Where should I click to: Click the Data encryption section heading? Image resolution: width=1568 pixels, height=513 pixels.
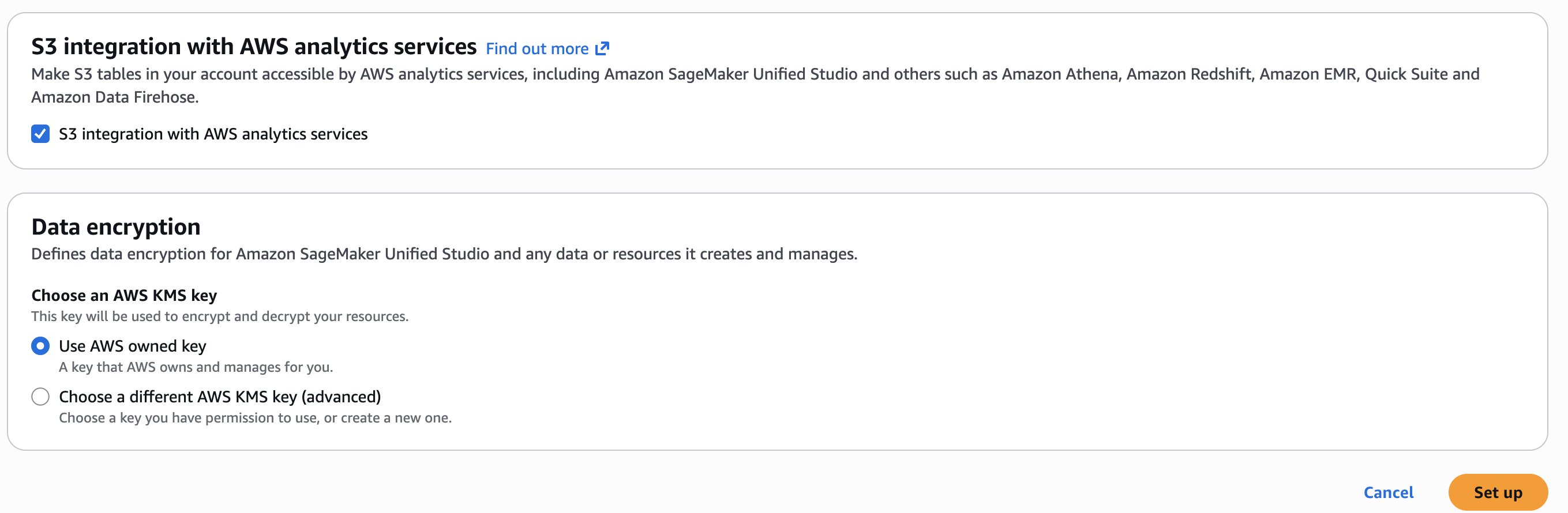point(115,227)
